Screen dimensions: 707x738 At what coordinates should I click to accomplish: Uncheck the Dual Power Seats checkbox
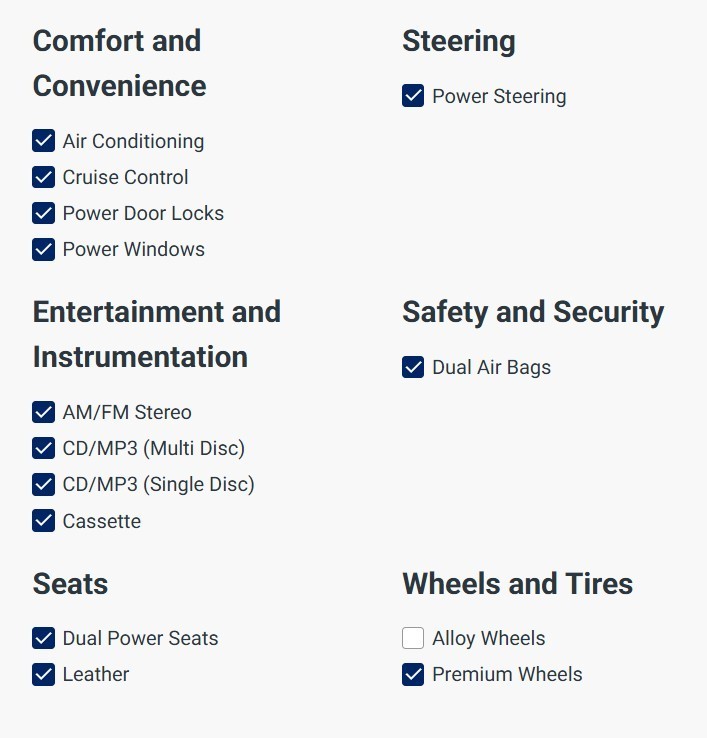tap(44, 638)
